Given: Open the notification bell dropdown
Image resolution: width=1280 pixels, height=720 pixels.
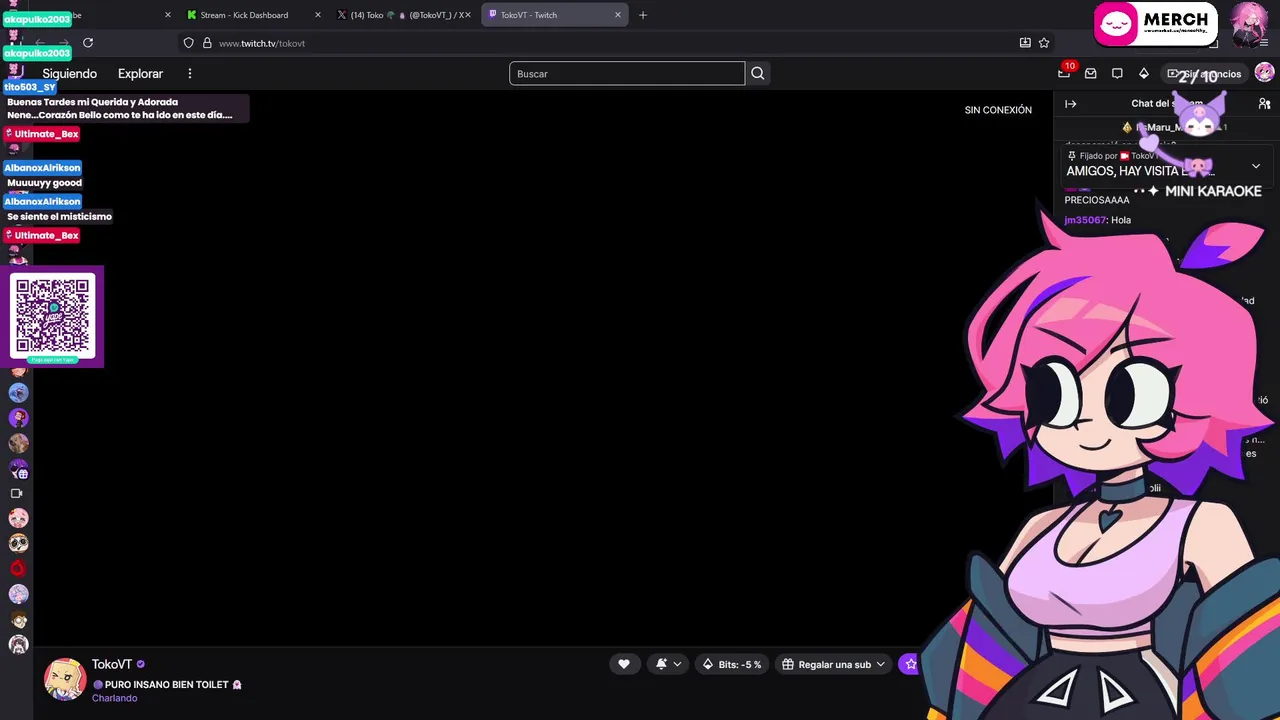Looking at the screenshot, I should pos(668,664).
